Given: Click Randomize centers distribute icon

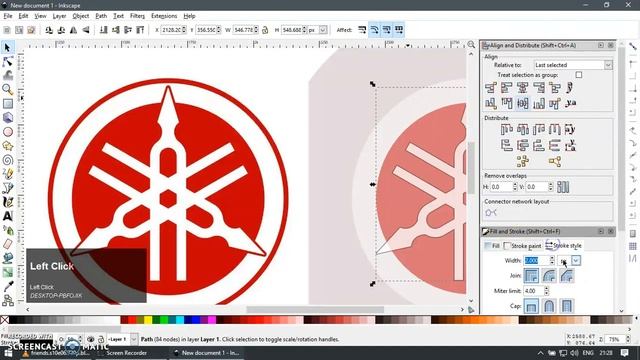Looking at the screenshot, I should (522, 161).
